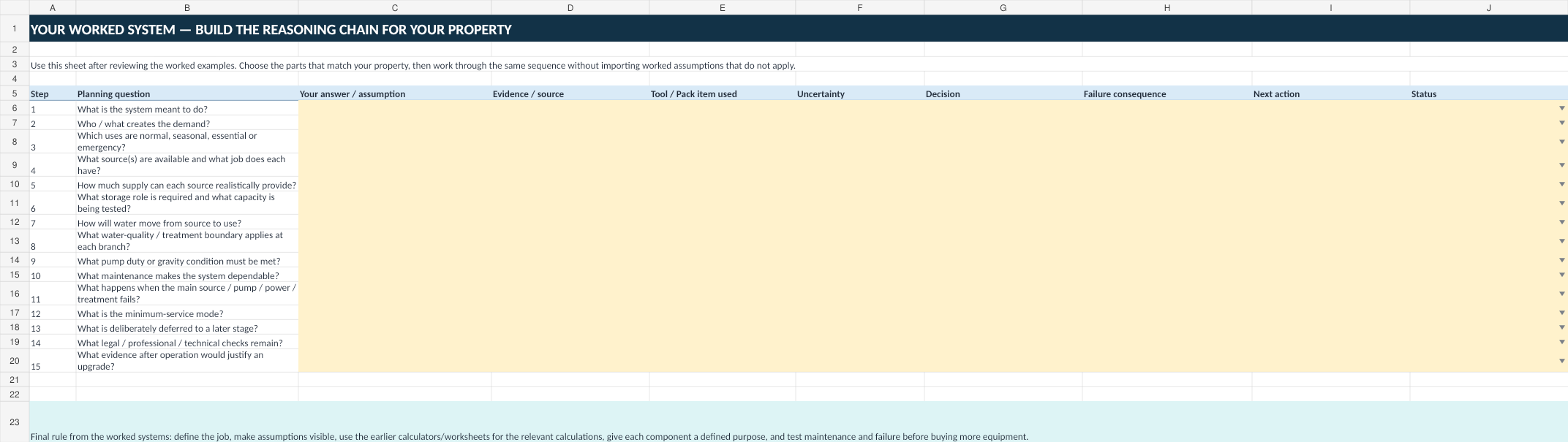
Task: Open Status dropdown for step 3 row
Action: pos(1561,142)
